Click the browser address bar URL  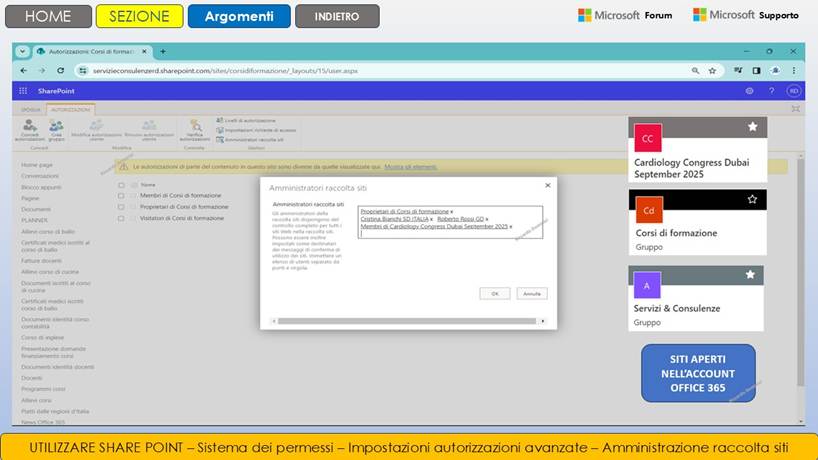tap(225, 70)
